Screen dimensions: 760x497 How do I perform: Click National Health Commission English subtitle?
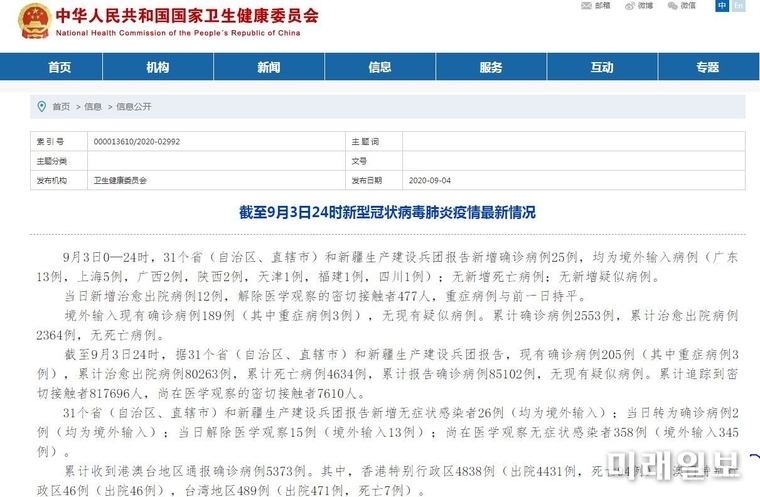click(x=178, y=33)
